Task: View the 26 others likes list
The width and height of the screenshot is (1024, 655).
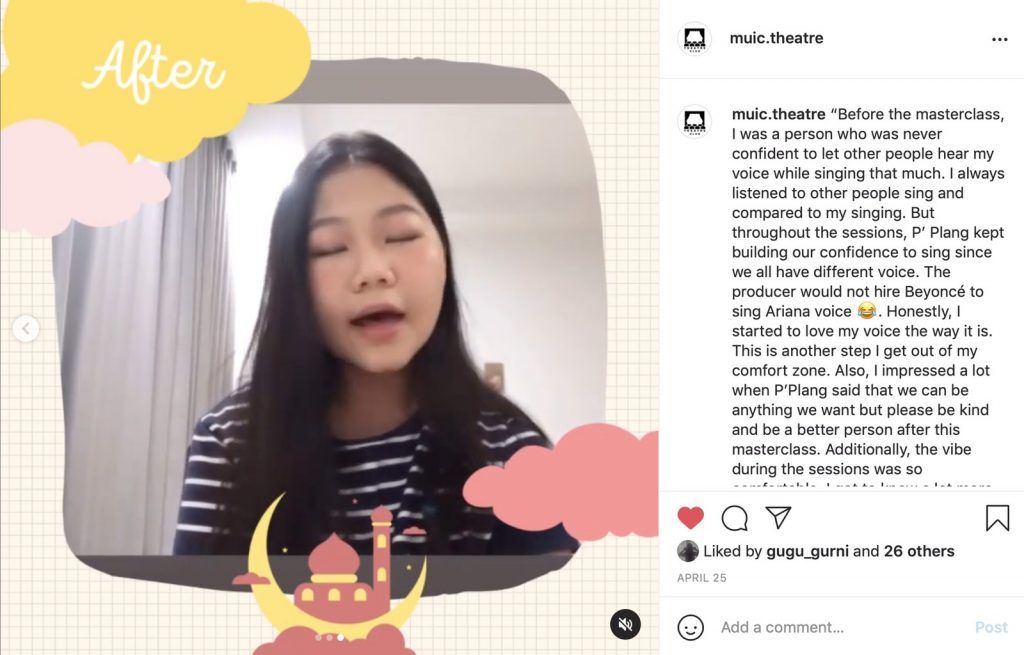Action: [919, 551]
